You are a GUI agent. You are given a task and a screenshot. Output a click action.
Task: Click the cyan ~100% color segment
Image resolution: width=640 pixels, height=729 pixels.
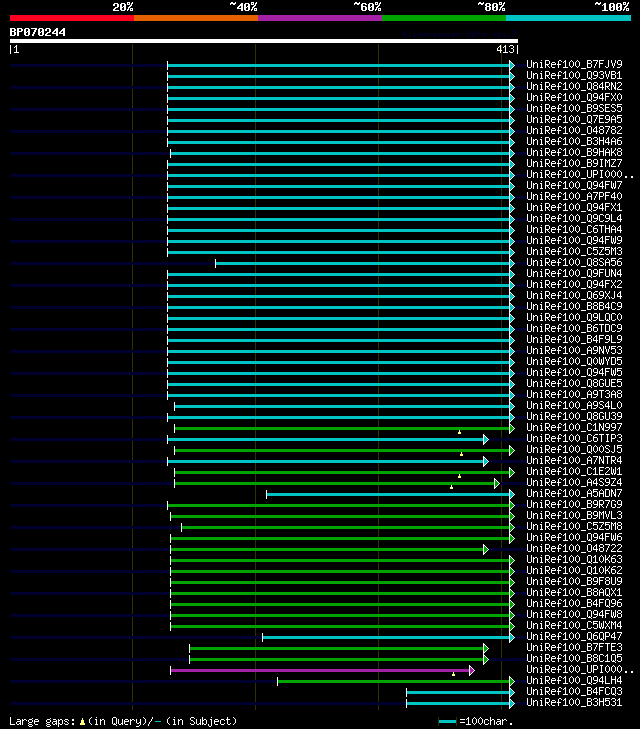(x=568, y=18)
